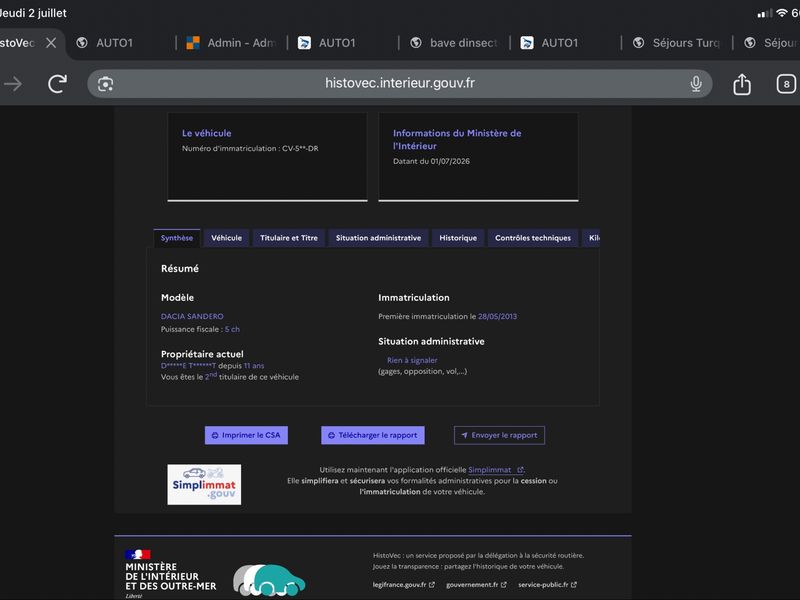Viewport: 800px width, 600px height.
Task: Click the Ministère de l'Intérieur logo
Action: click(170, 573)
